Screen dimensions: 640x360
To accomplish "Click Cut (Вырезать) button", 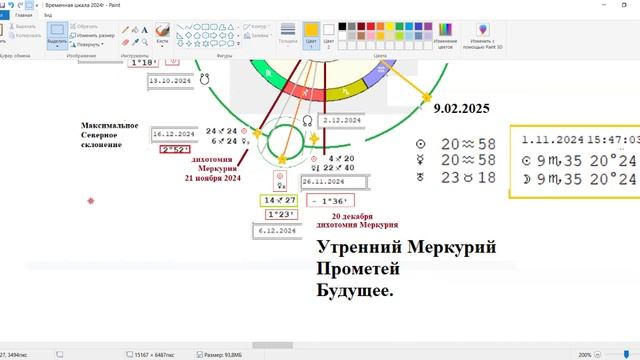I will (23, 27).
